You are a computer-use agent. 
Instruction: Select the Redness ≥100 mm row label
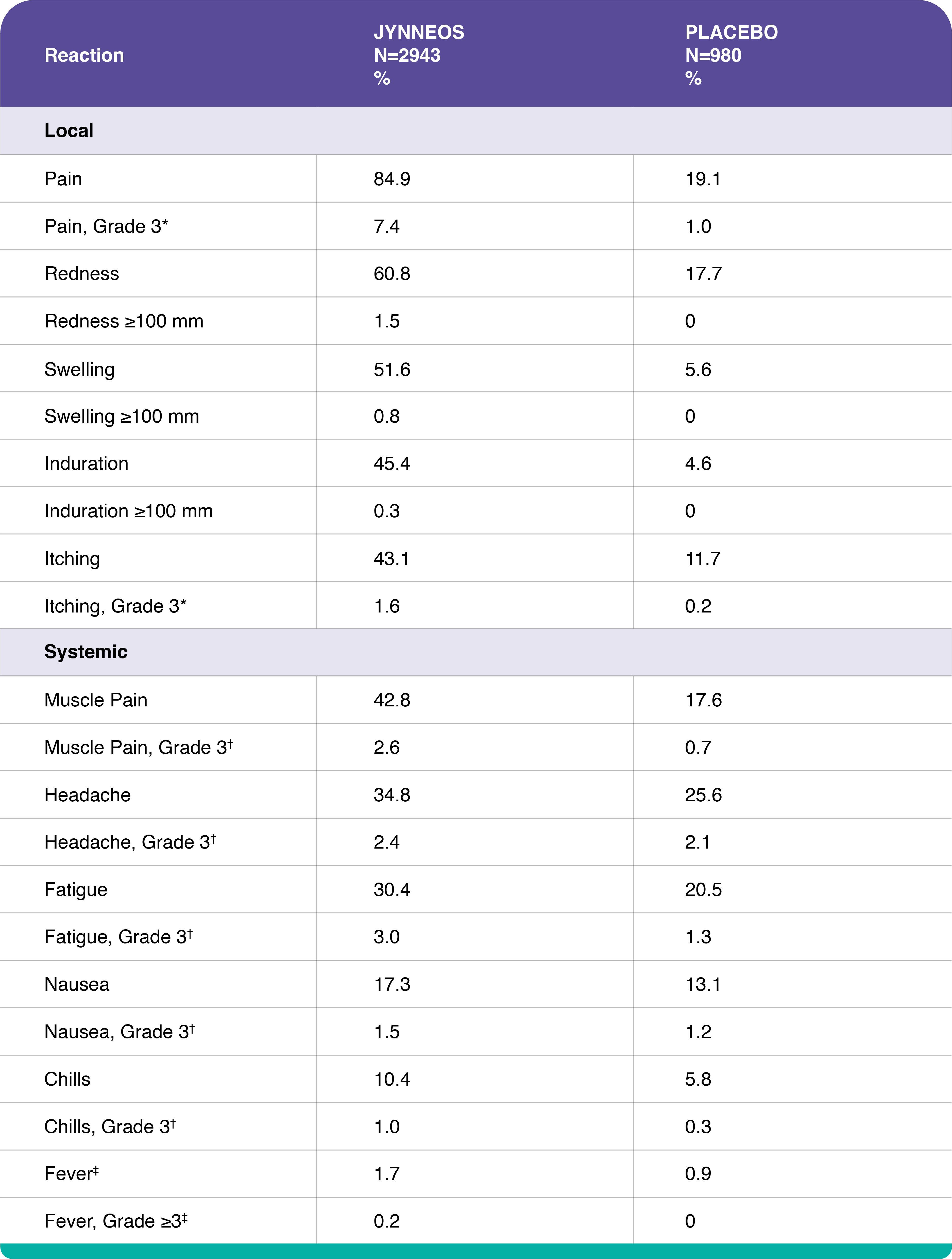(x=124, y=321)
